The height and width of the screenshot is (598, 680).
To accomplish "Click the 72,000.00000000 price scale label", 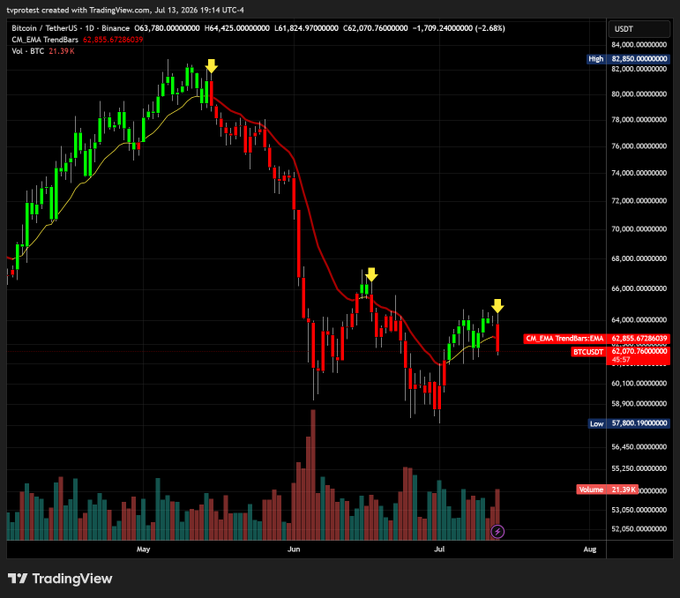I will point(639,201).
